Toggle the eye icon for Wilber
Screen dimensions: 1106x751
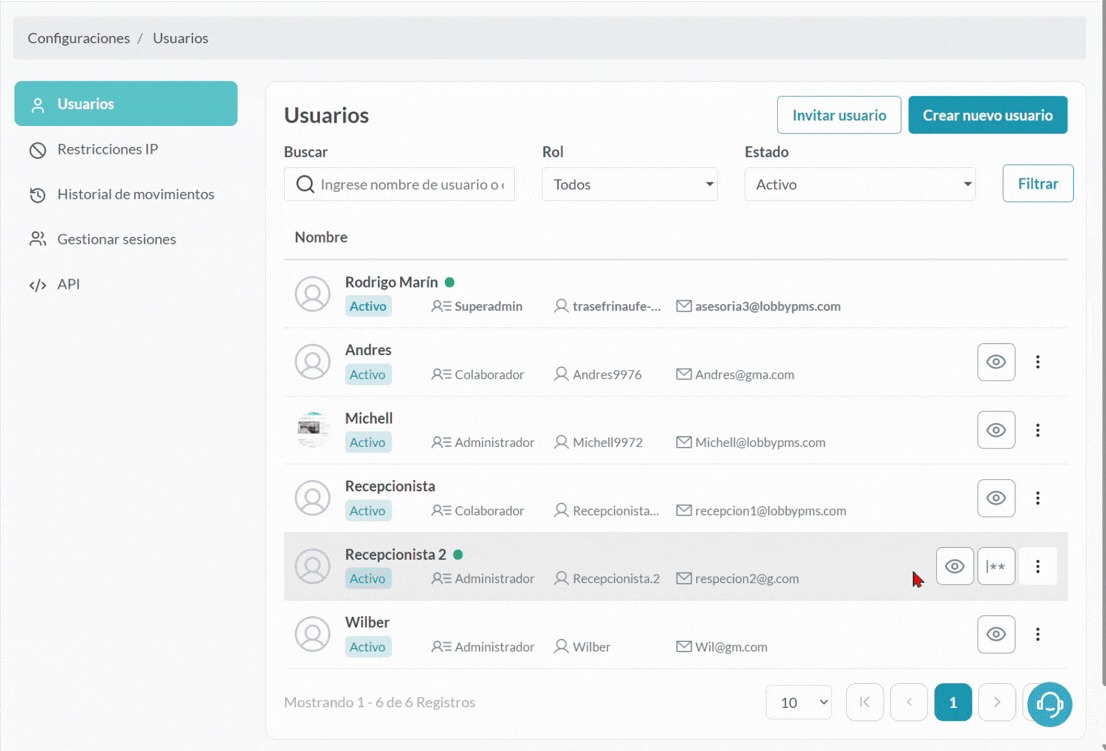click(996, 634)
